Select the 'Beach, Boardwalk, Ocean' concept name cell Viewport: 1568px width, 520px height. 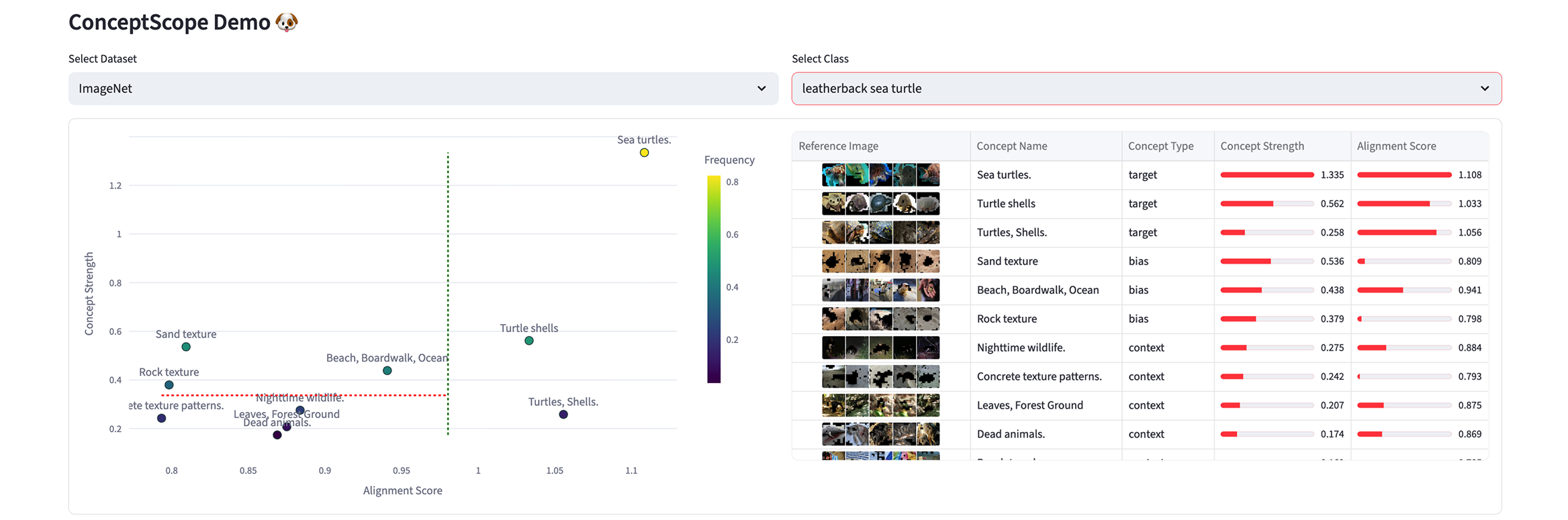click(1046, 291)
